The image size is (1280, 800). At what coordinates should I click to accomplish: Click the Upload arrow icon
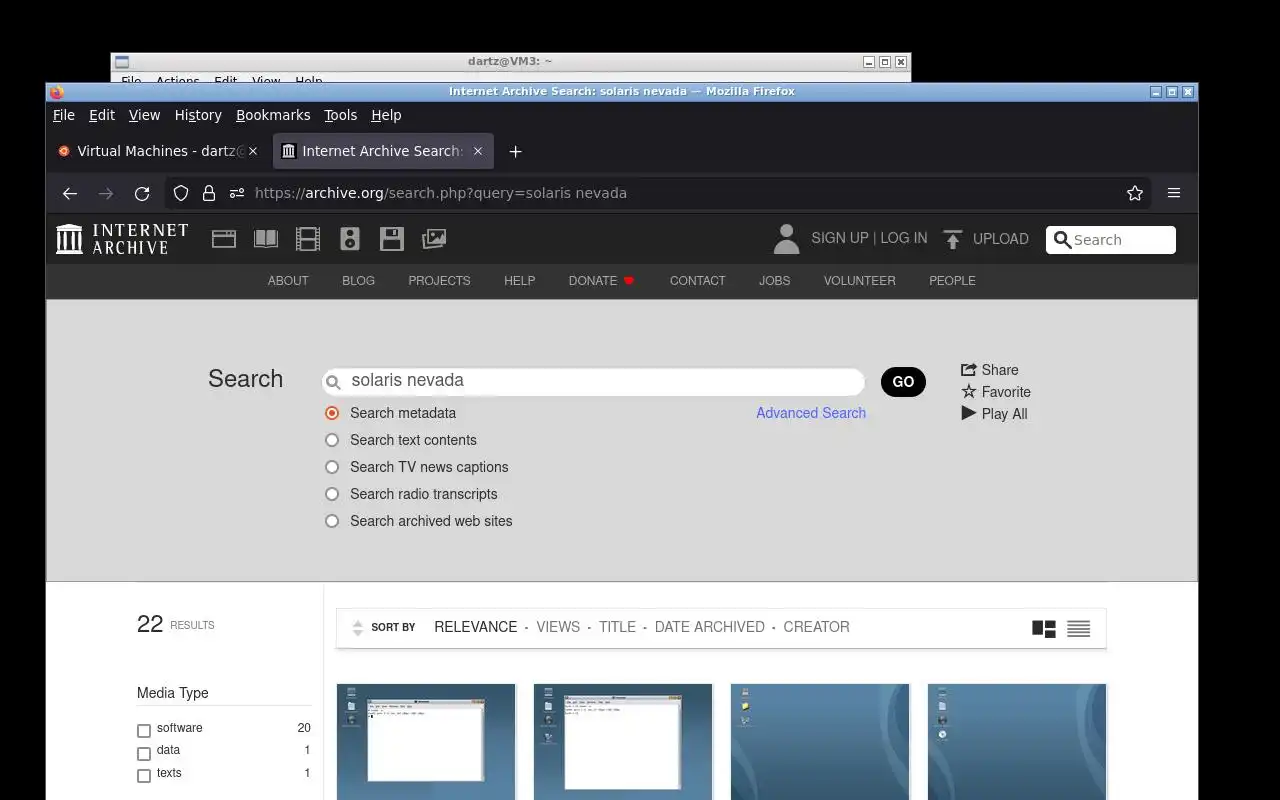(953, 239)
